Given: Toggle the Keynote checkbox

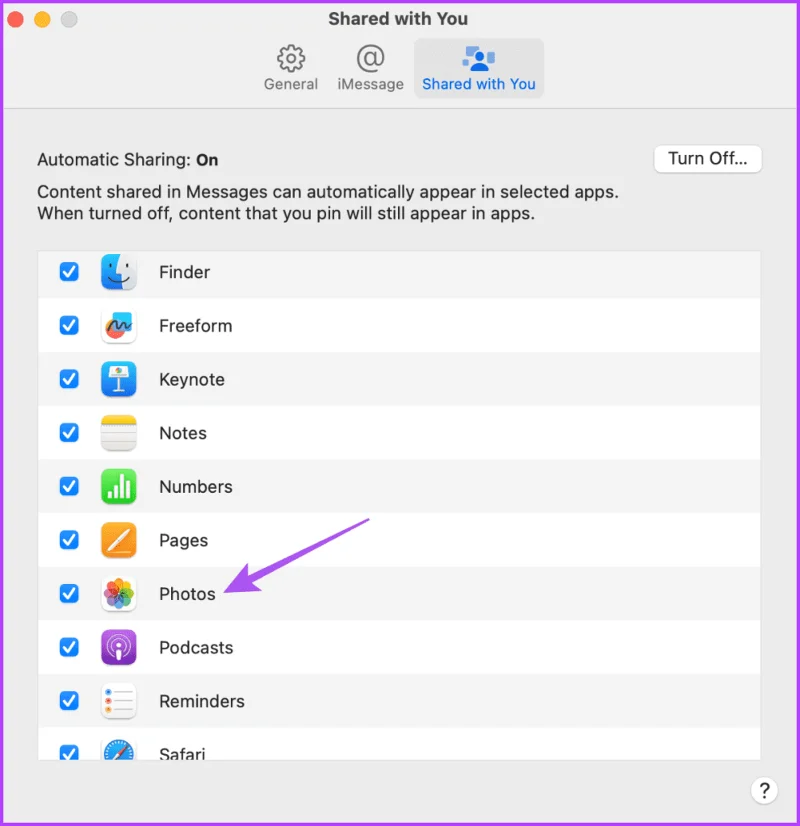Looking at the screenshot, I should [69, 379].
